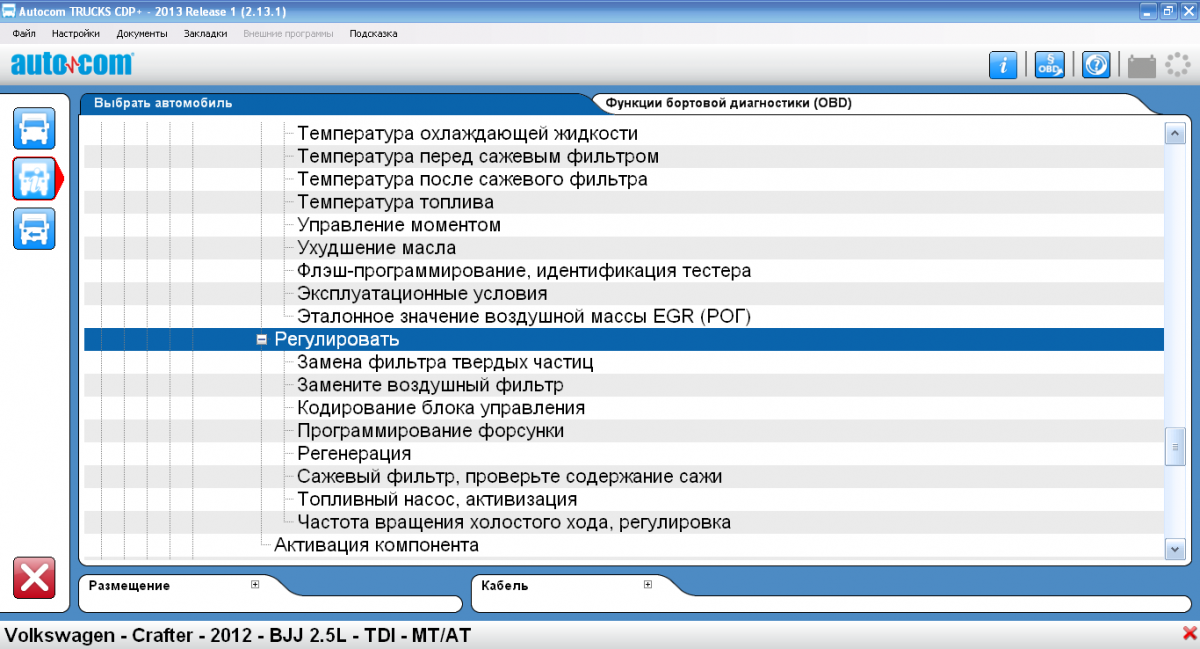Select Флэш-программирование, идентификация тестера

(524, 271)
